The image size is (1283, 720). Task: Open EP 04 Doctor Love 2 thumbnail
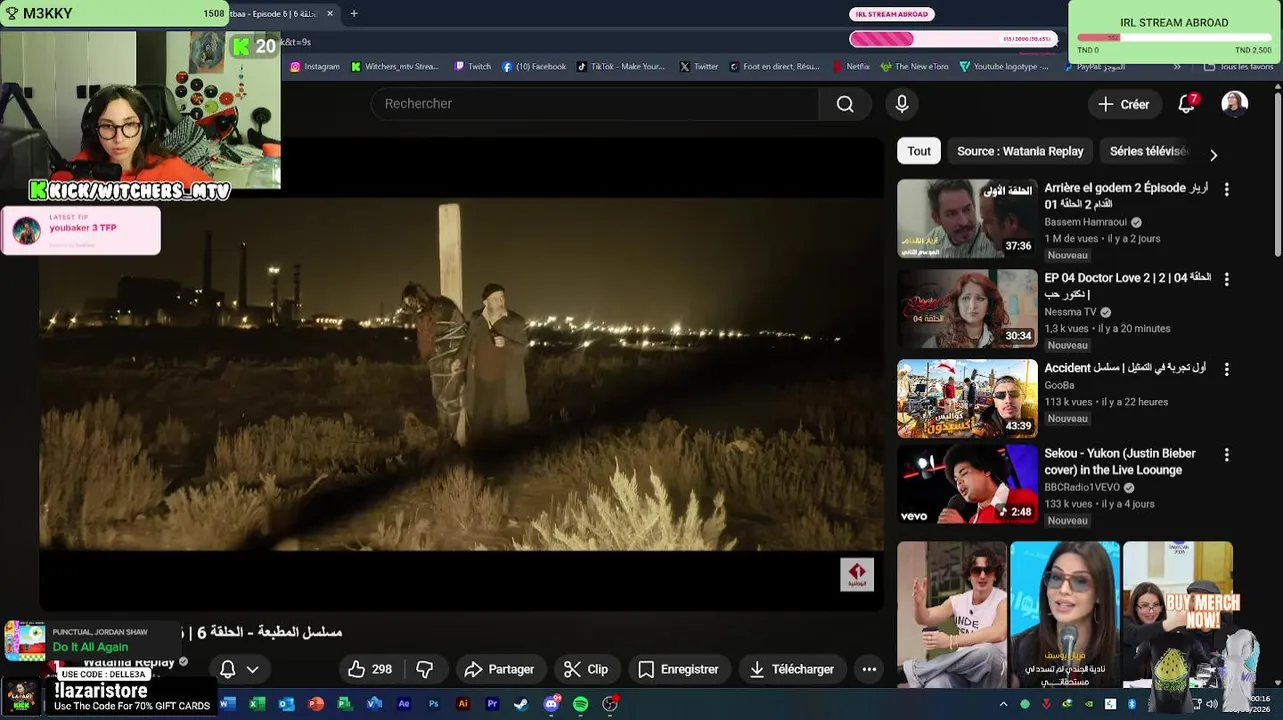[967, 308]
